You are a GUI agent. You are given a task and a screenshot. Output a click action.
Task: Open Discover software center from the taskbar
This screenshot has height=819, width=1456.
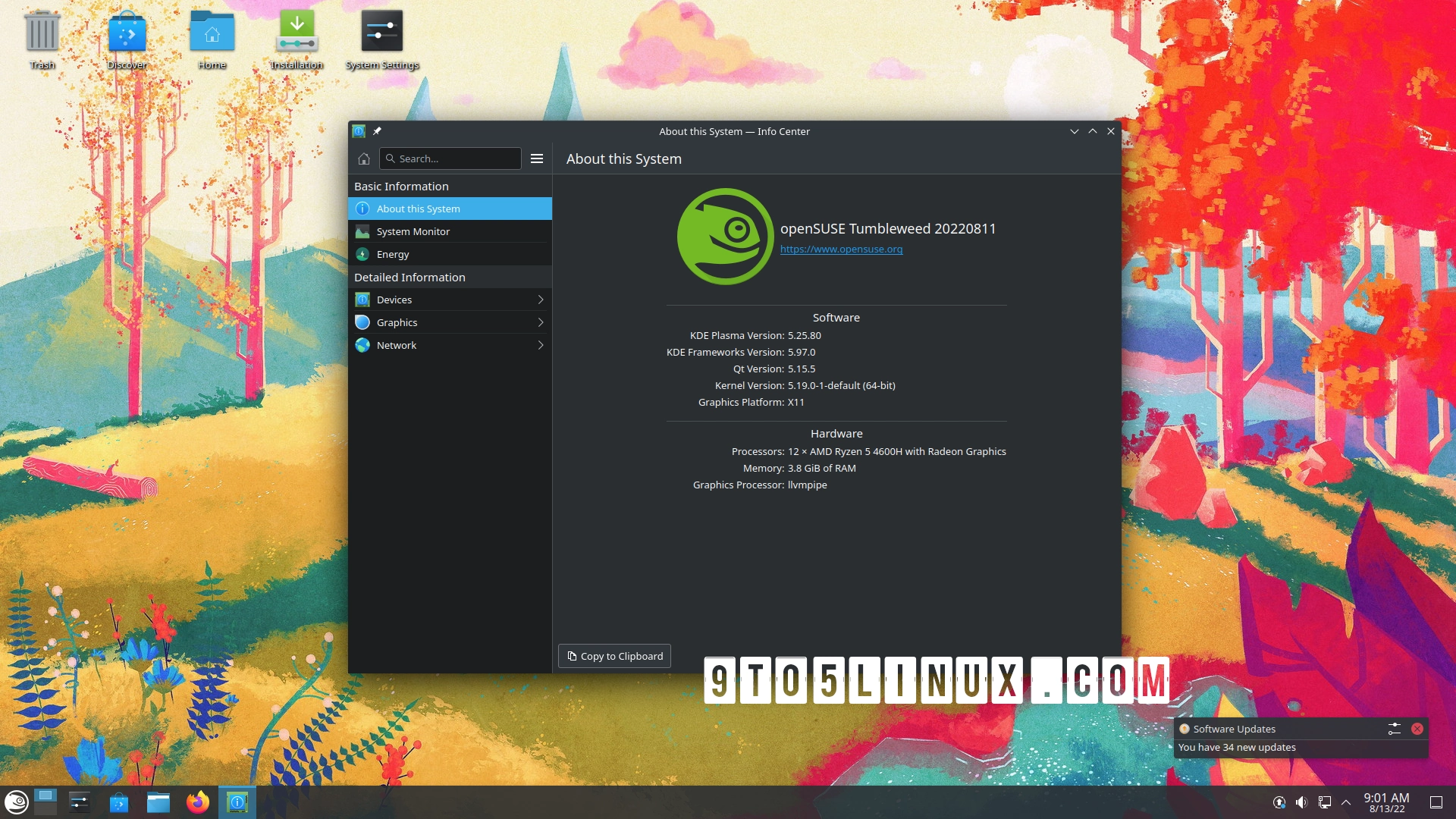click(118, 802)
